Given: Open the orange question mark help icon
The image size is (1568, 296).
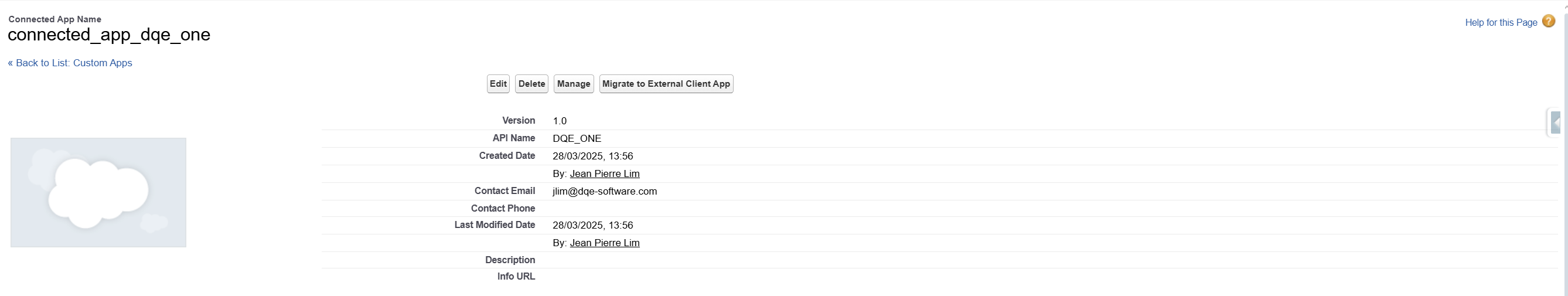Looking at the screenshot, I should (1549, 21).
